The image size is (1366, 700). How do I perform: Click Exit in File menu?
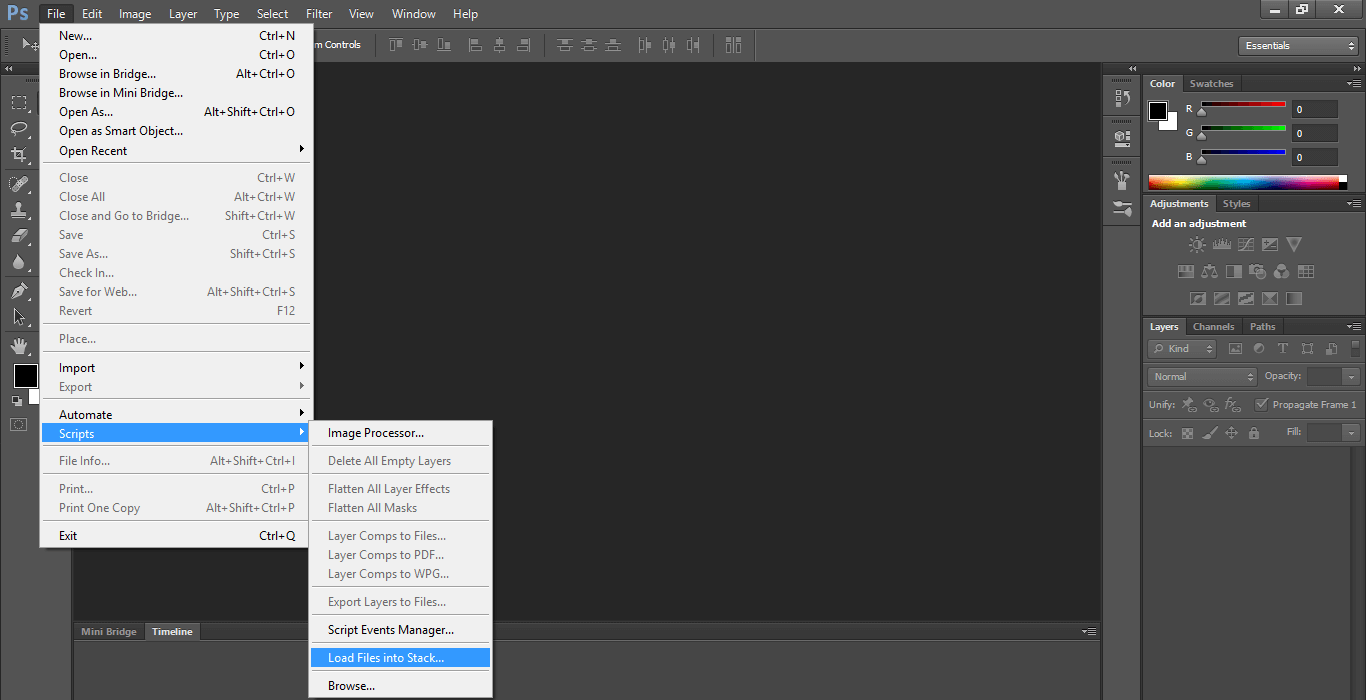[x=176, y=536]
